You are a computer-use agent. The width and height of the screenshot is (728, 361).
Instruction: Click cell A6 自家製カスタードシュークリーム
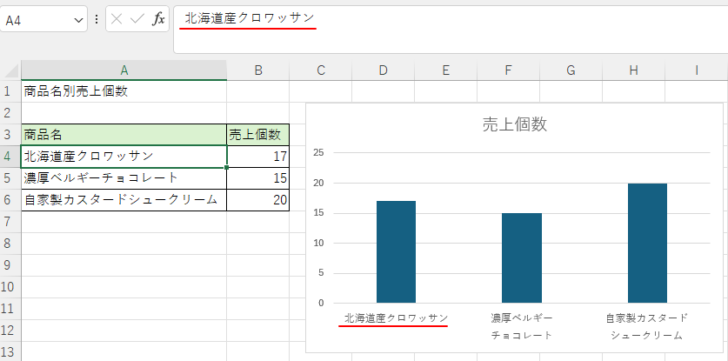[x=124, y=200]
